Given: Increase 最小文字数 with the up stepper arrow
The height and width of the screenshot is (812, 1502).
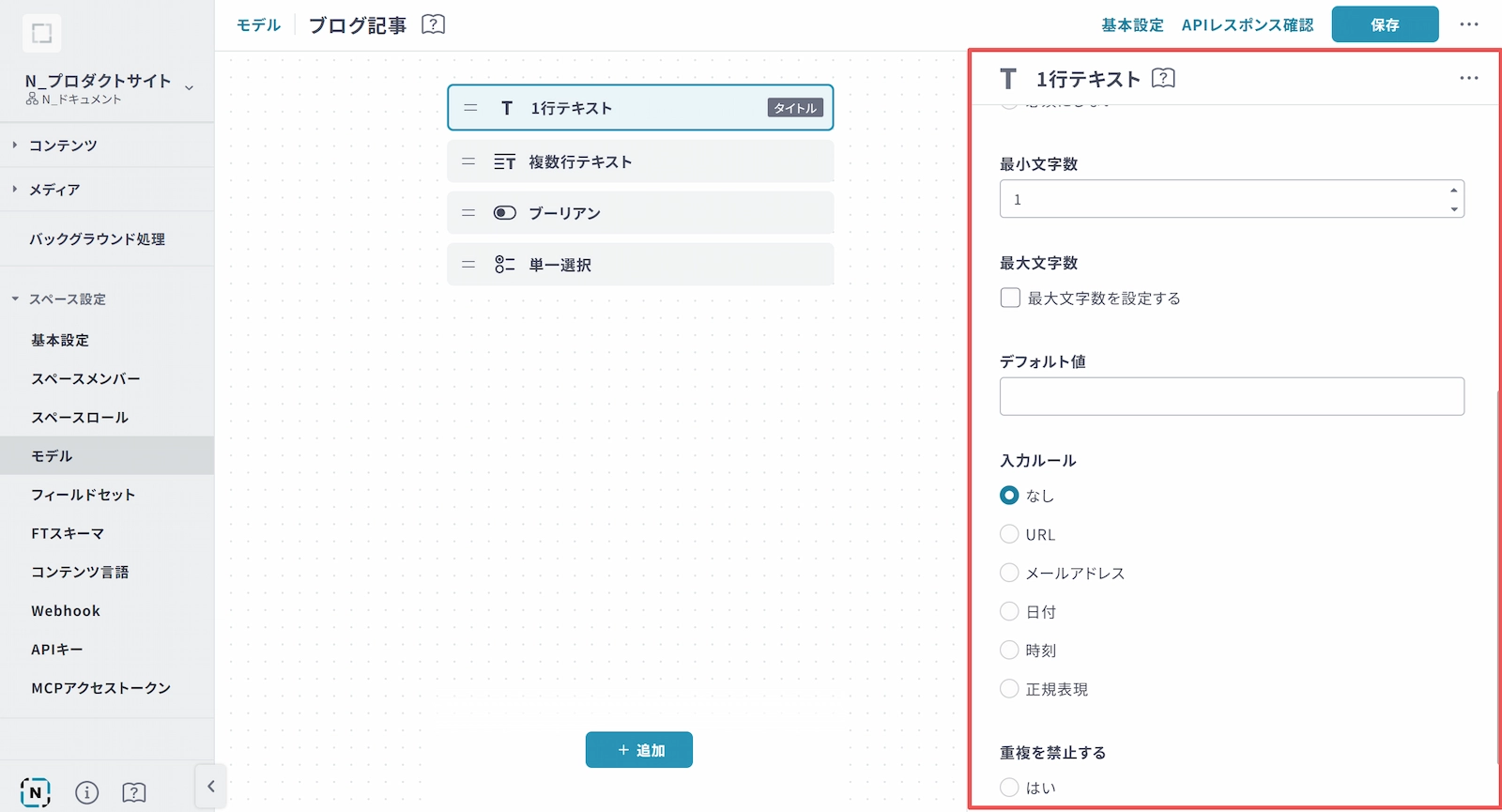Looking at the screenshot, I should pos(1453,191).
